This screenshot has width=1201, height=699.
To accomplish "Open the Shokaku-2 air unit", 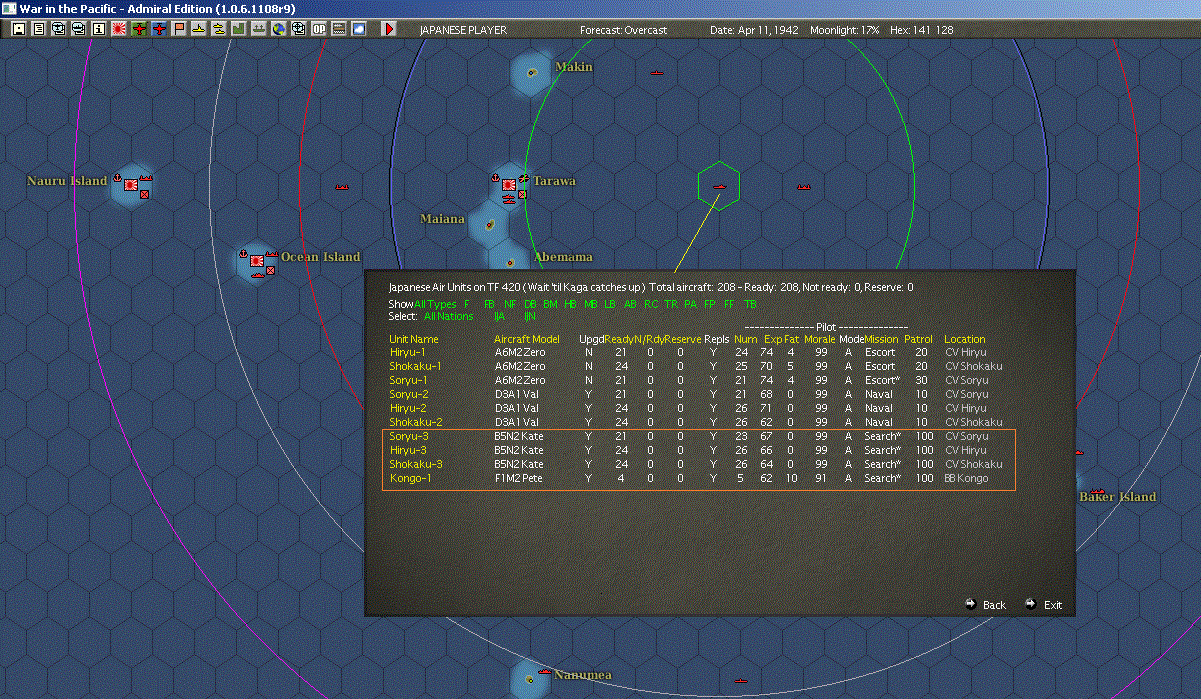I will 415,422.
